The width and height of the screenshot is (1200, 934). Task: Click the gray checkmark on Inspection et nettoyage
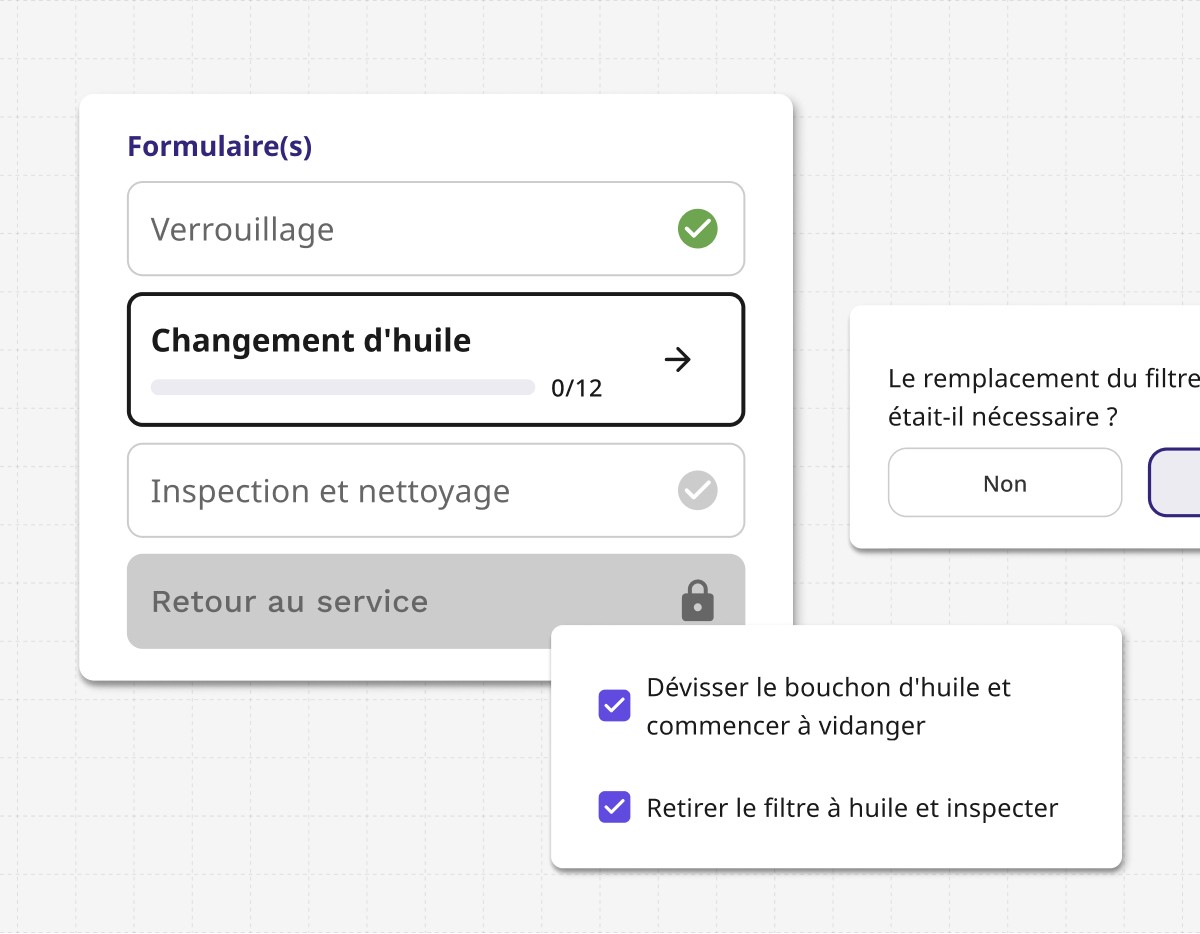pos(697,490)
